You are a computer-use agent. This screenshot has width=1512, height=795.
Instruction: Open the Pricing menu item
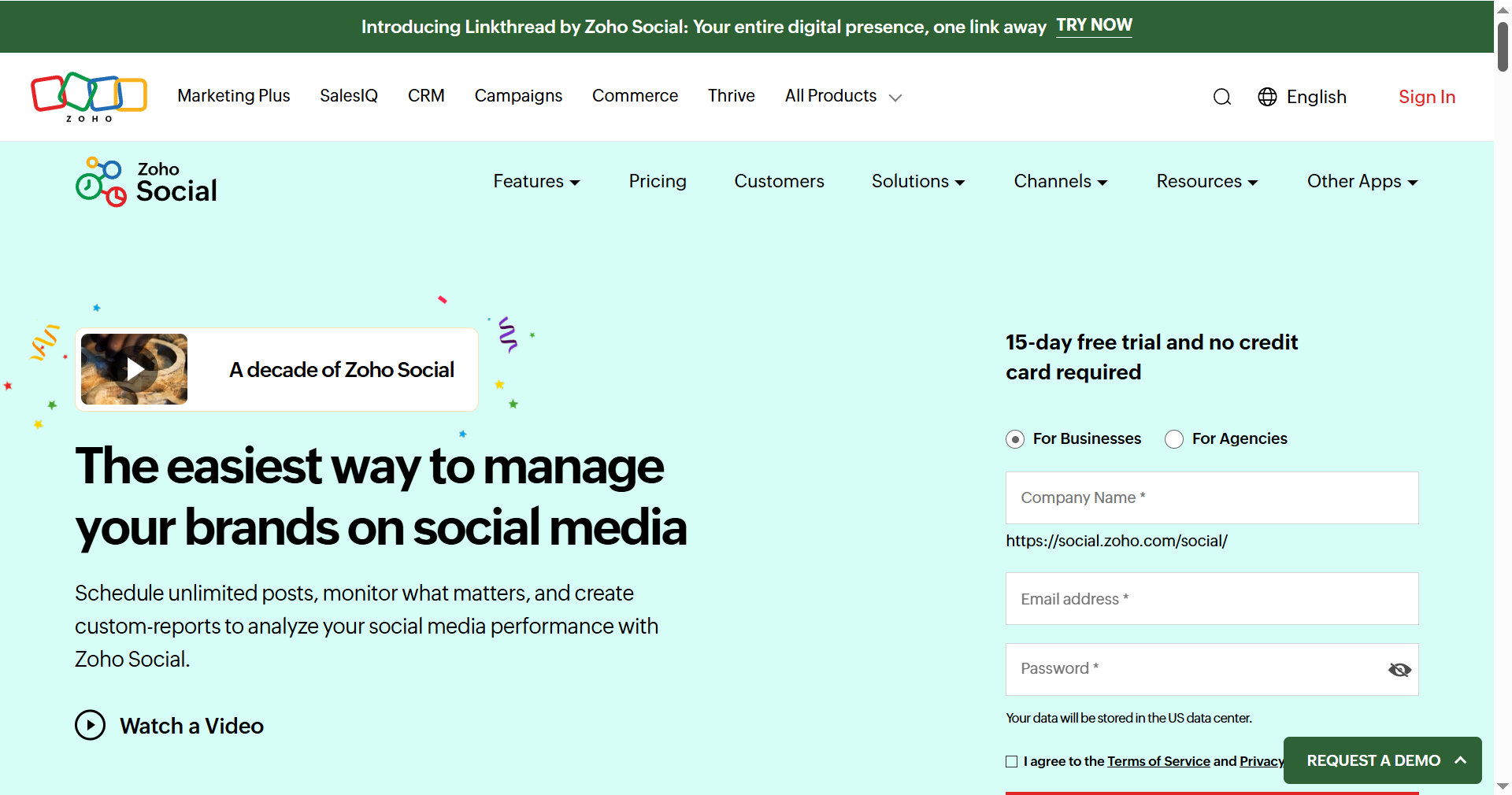click(658, 182)
